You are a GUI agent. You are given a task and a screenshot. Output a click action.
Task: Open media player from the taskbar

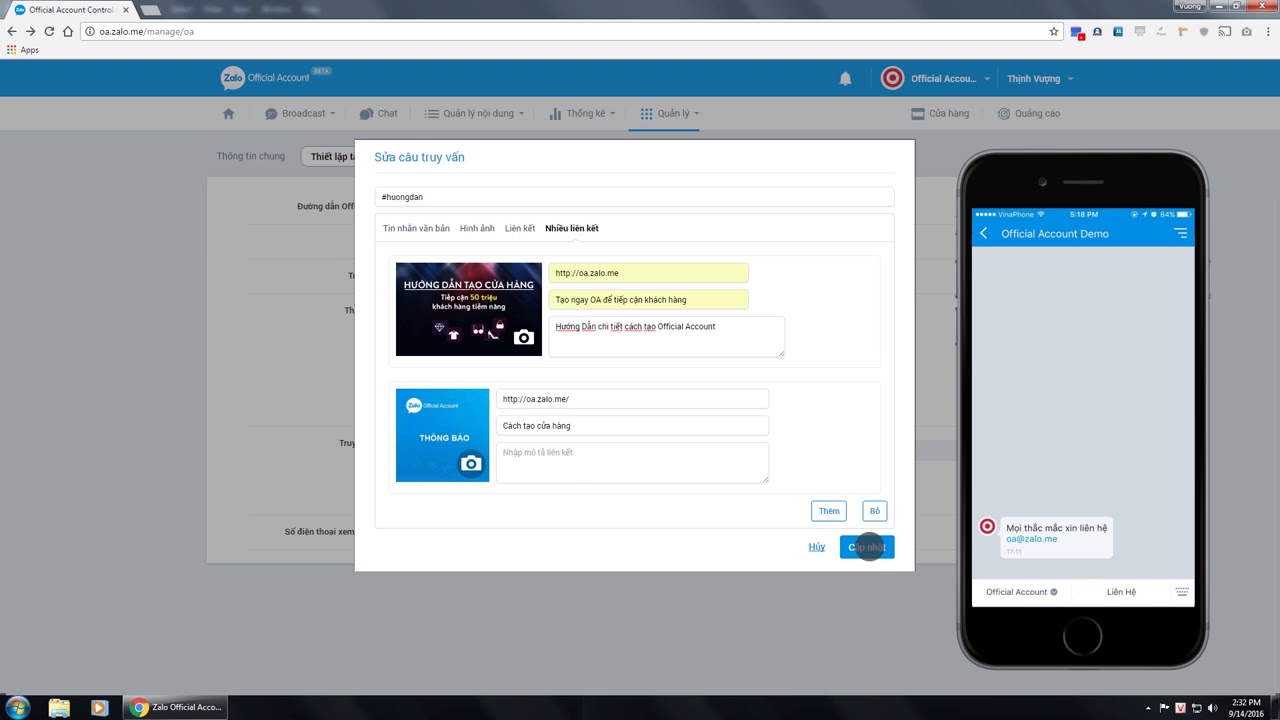point(99,707)
